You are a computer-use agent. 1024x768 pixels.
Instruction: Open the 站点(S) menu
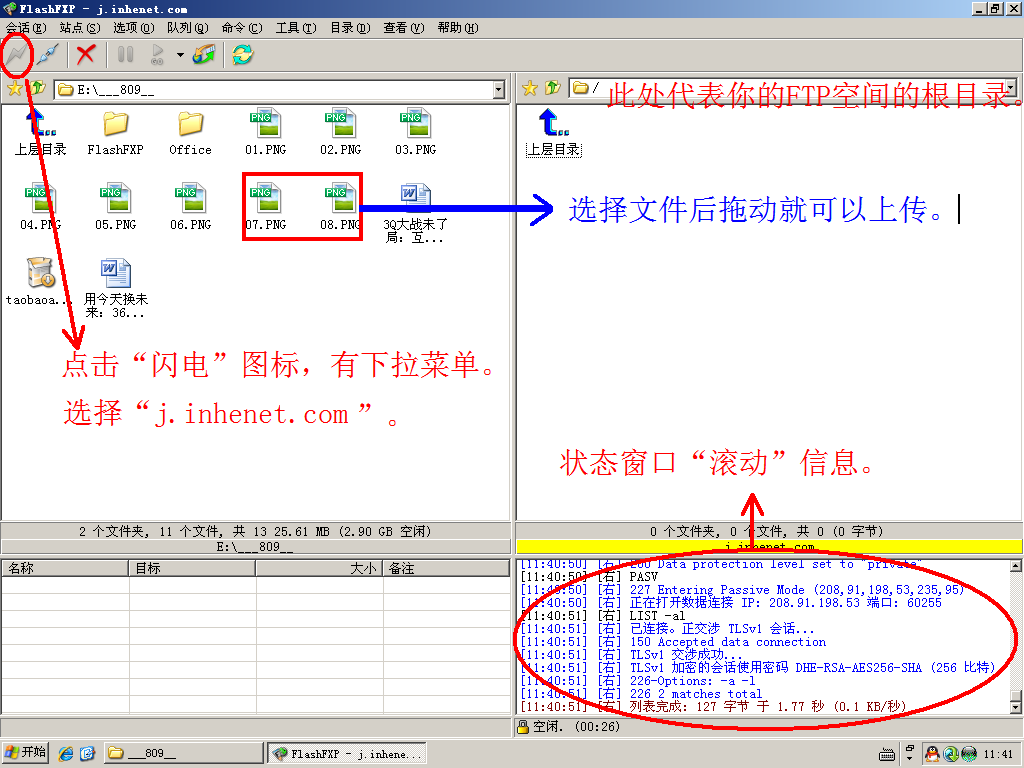pos(79,28)
